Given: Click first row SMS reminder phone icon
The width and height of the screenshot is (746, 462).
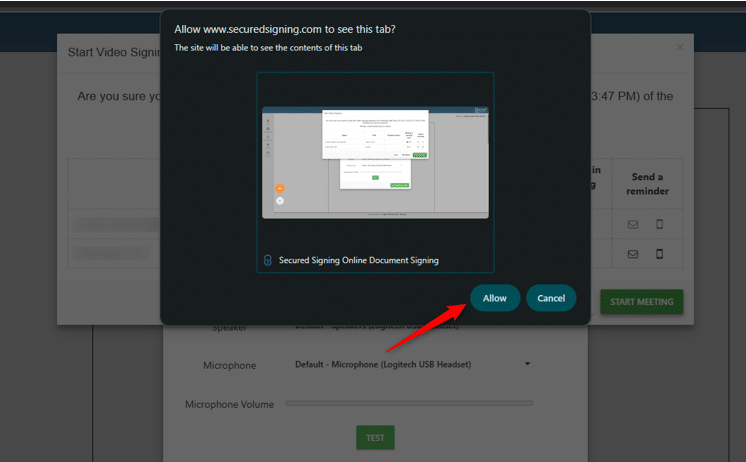Looking at the screenshot, I should pos(660,225).
